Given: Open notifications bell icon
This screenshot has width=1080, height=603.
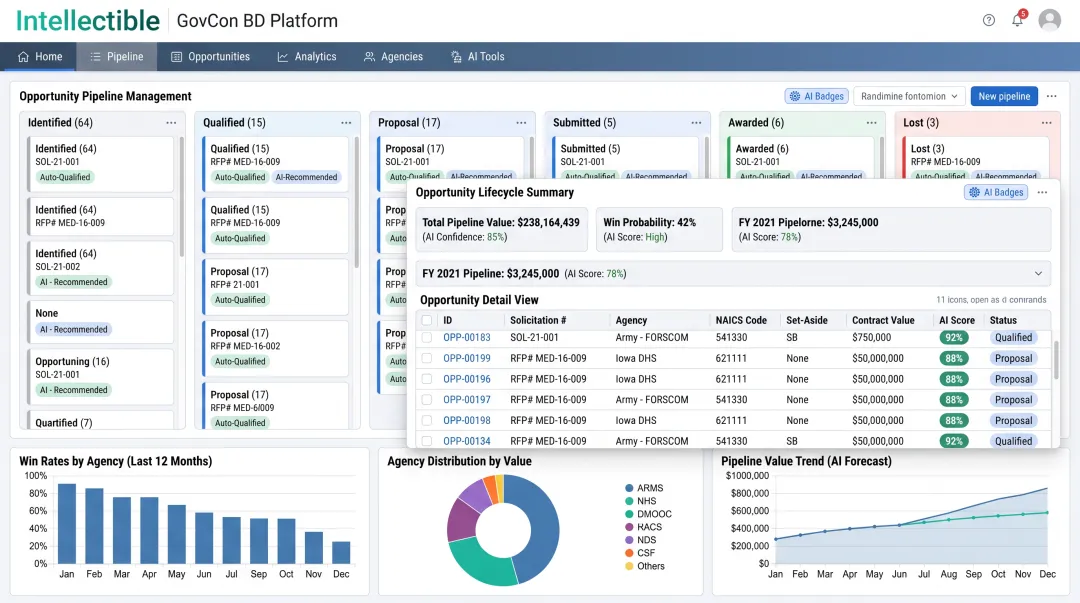Looking at the screenshot, I should (x=1017, y=20).
